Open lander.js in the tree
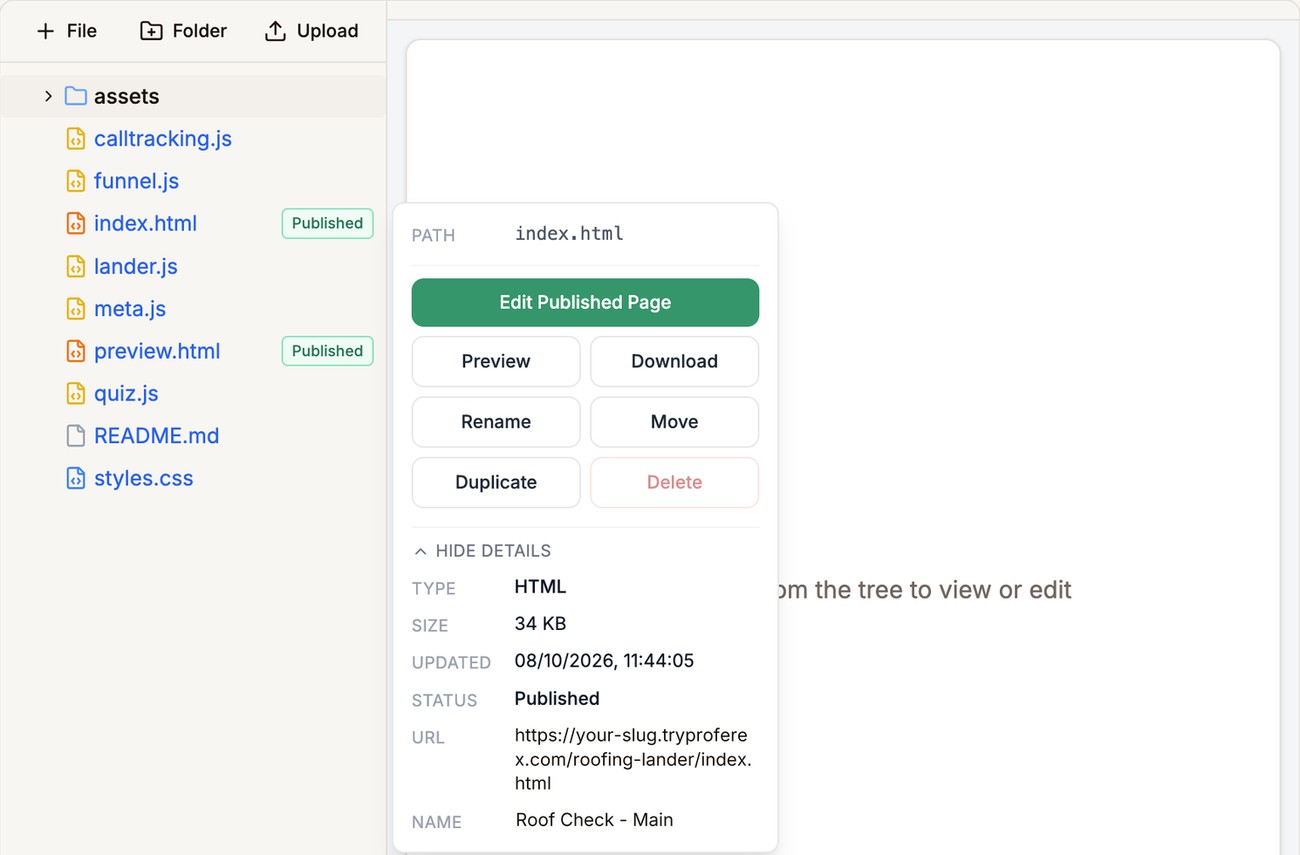1300x855 pixels. pyautogui.click(x=136, y=266)
